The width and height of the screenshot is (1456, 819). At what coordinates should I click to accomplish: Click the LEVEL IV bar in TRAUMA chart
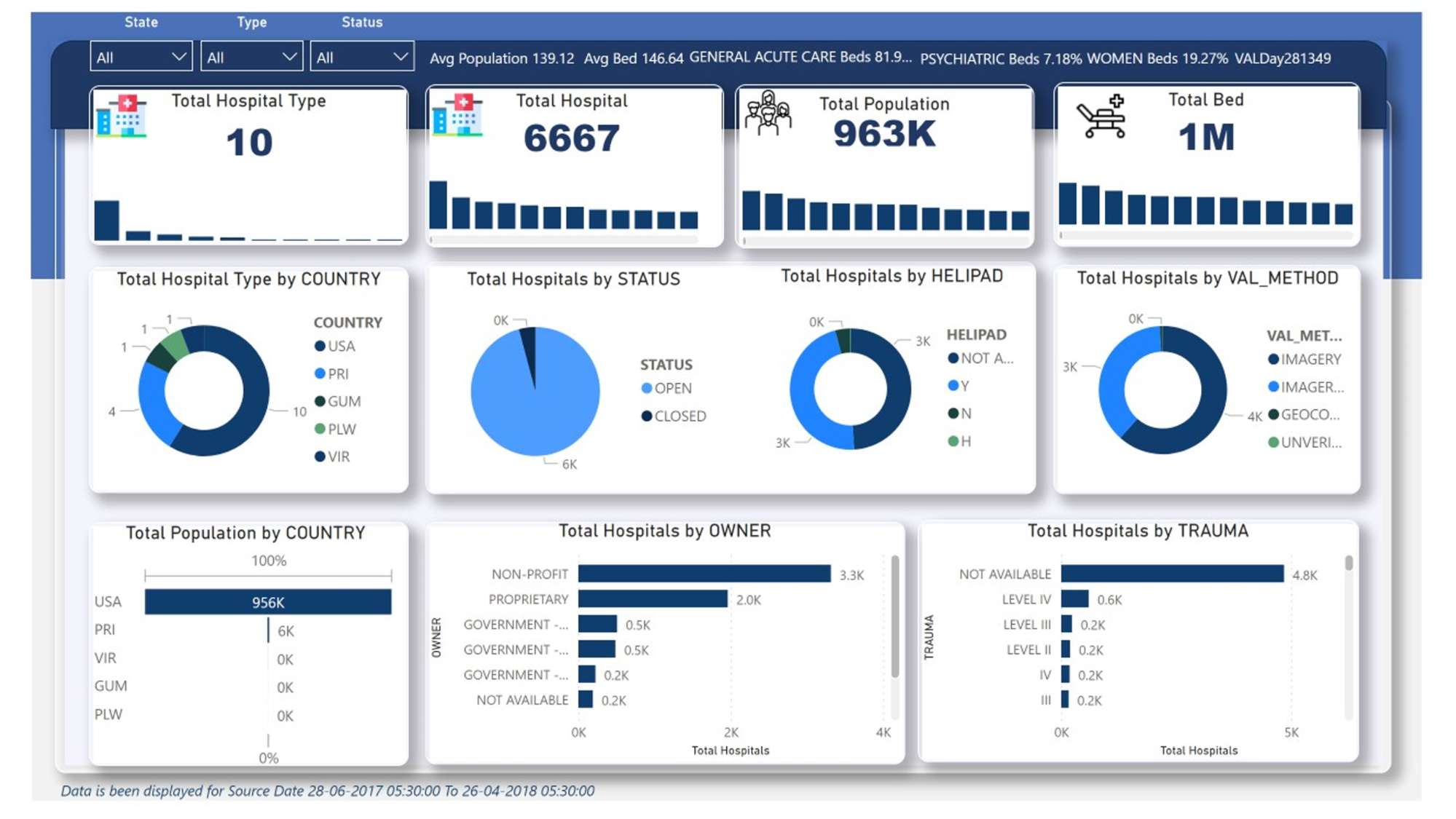1074,599
